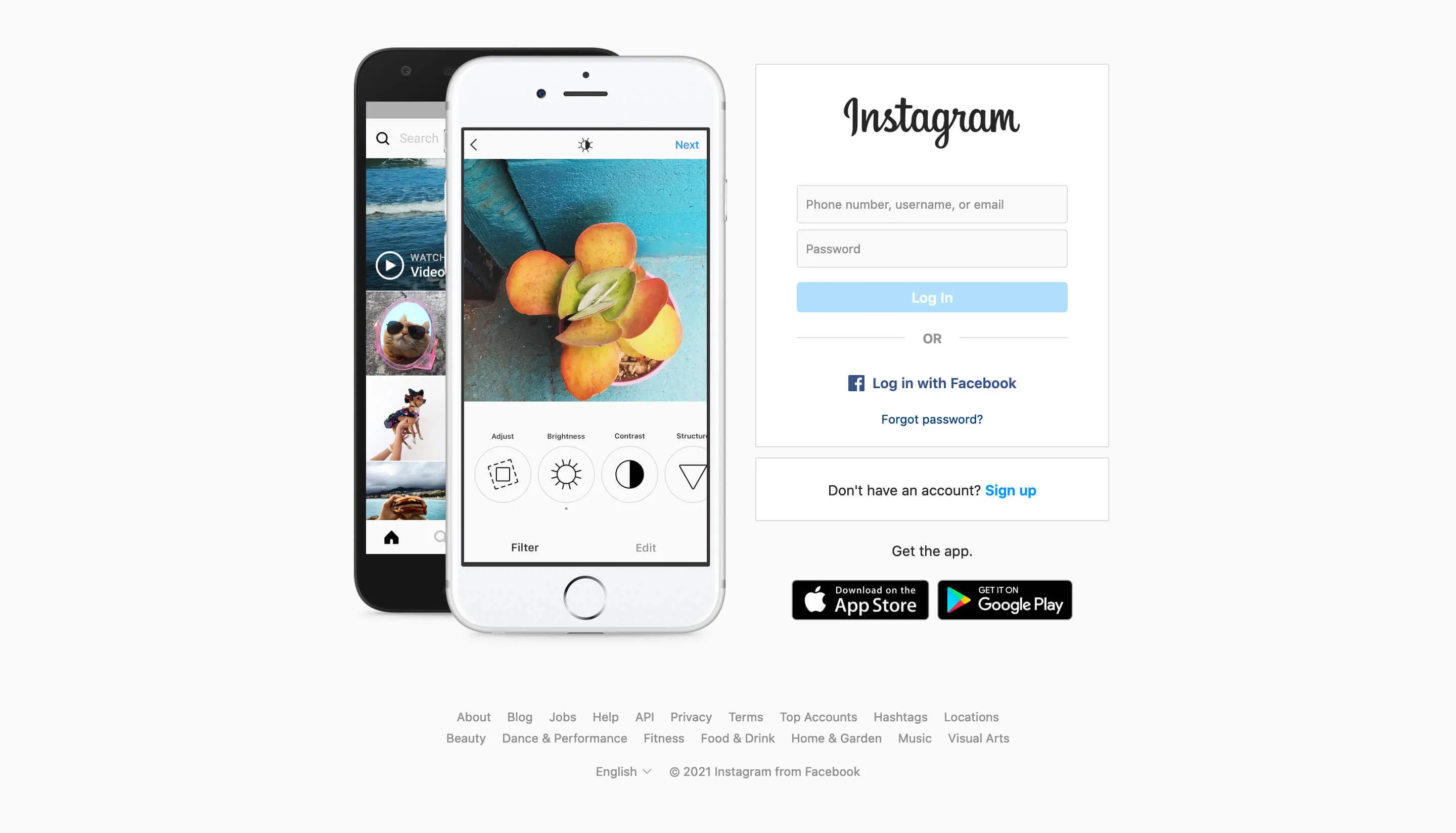Click the Next button in editor
The width and height of the screenshot is (1456, 833).
[687, 145]
